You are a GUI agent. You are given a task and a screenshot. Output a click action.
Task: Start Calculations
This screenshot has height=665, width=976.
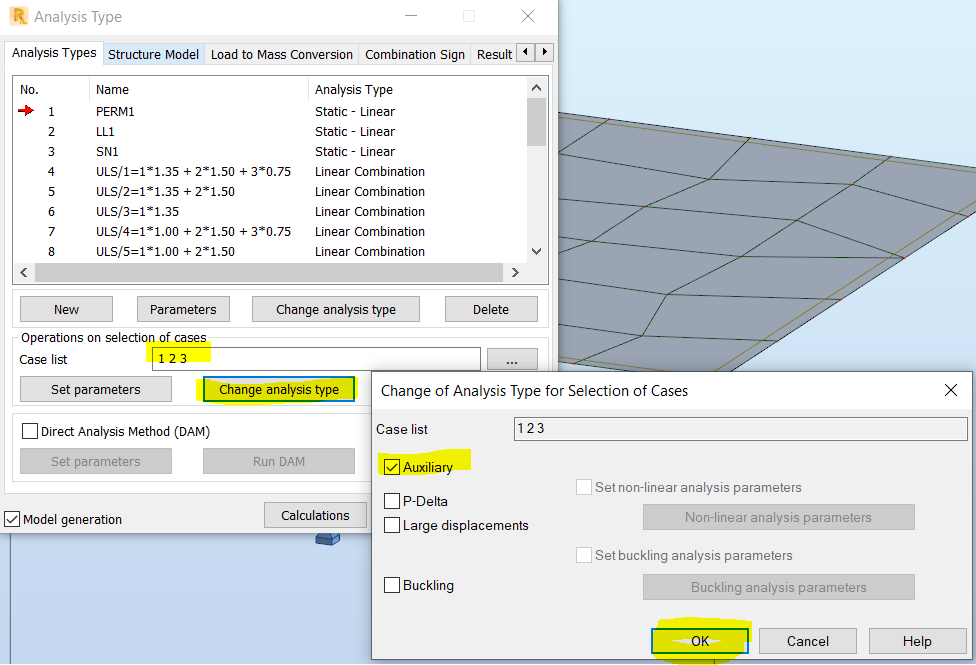315,514
